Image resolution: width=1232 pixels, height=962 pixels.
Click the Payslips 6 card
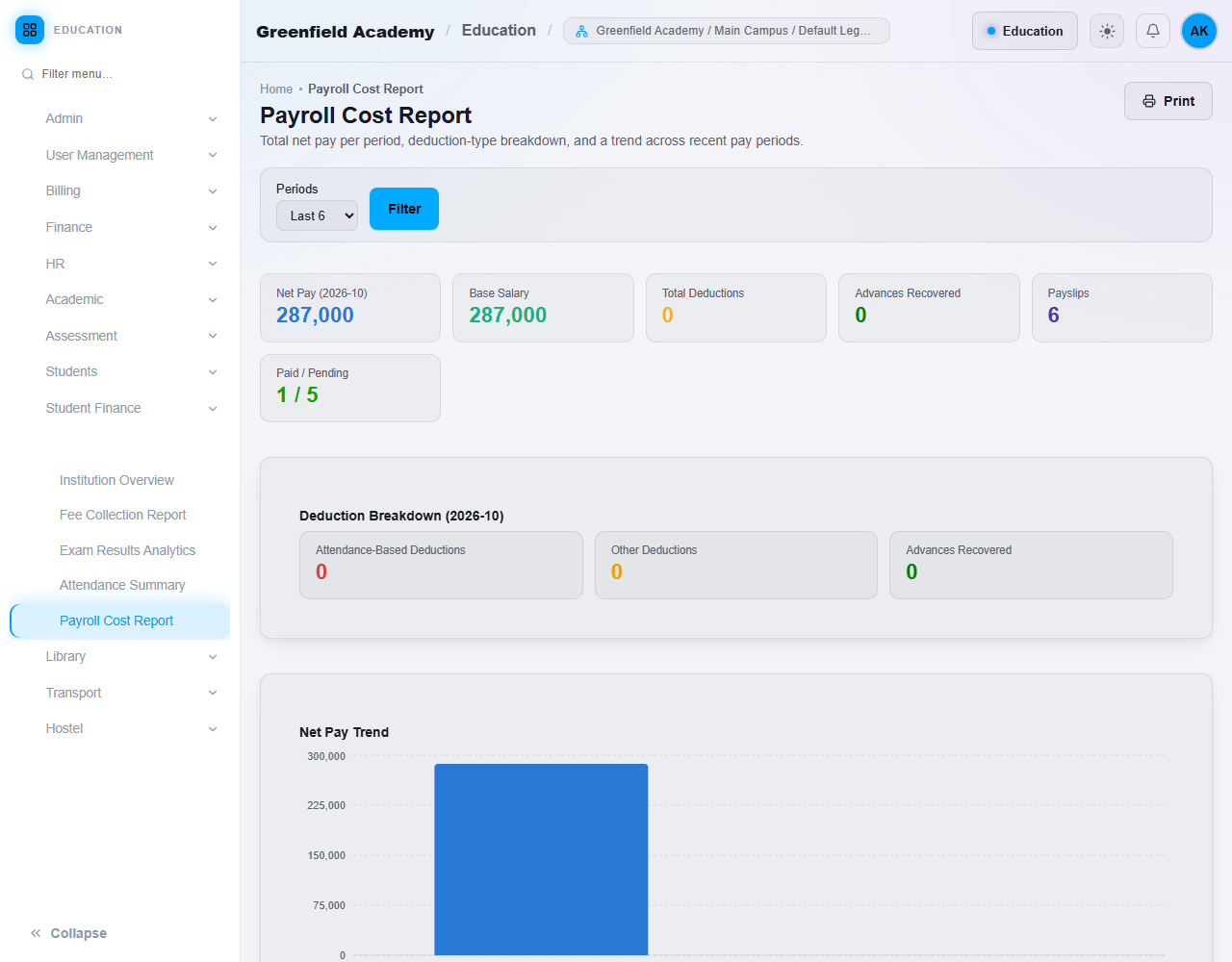1122,308
